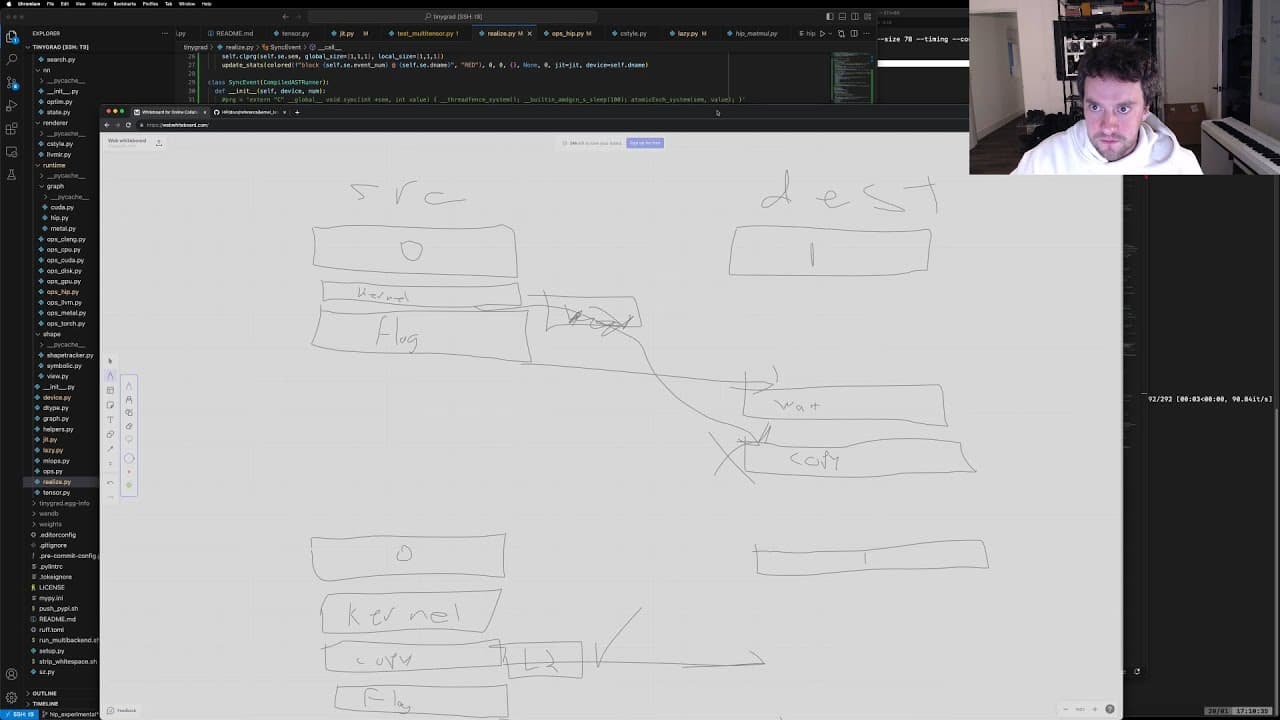Switch to the ops_hip.py editor tab
This screenshot has width=1280, height=720.
click(571, 33)
